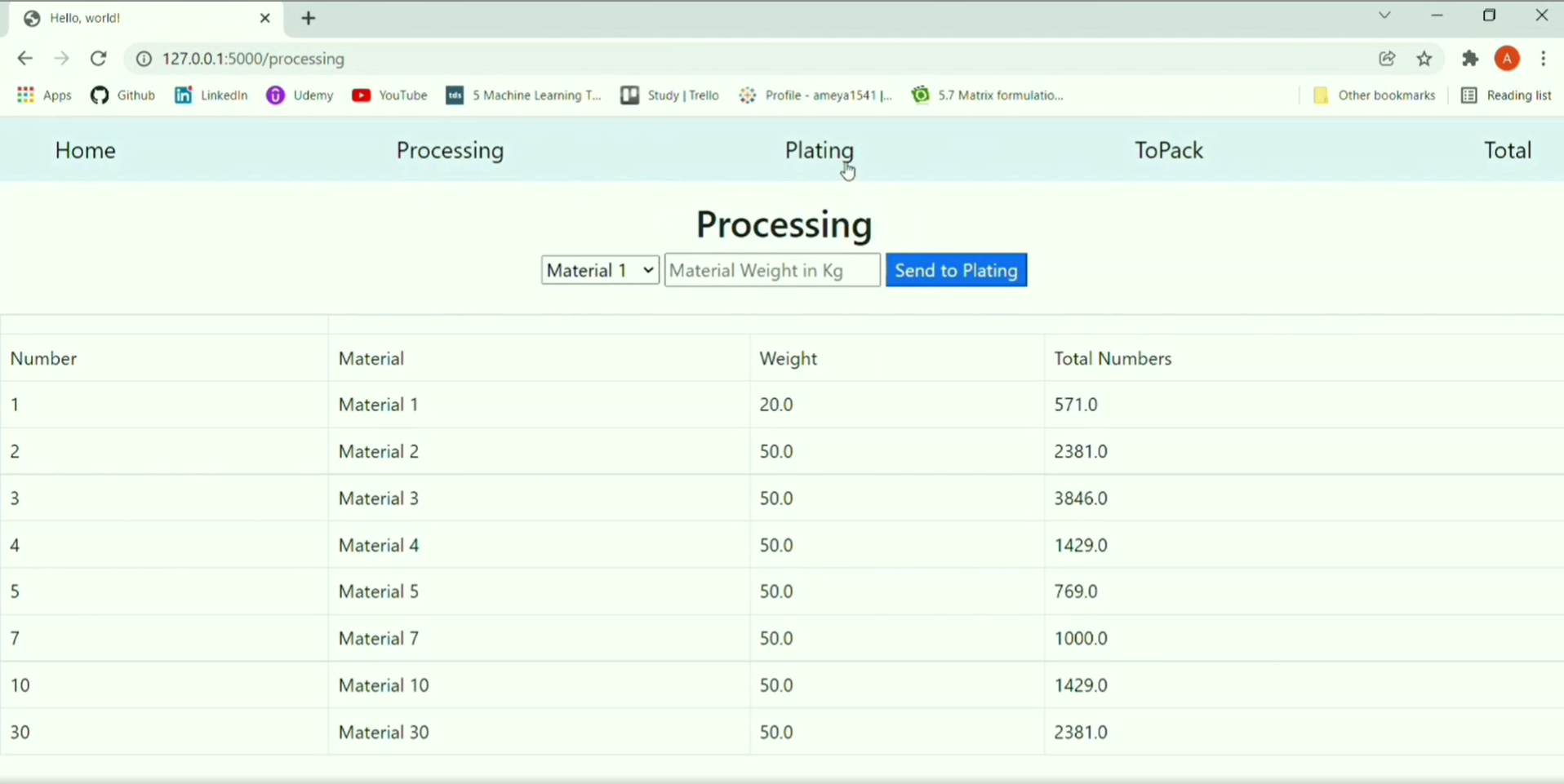Navigate to the Home page
The height and width of the screenshot is (784, 1564).
84,149
